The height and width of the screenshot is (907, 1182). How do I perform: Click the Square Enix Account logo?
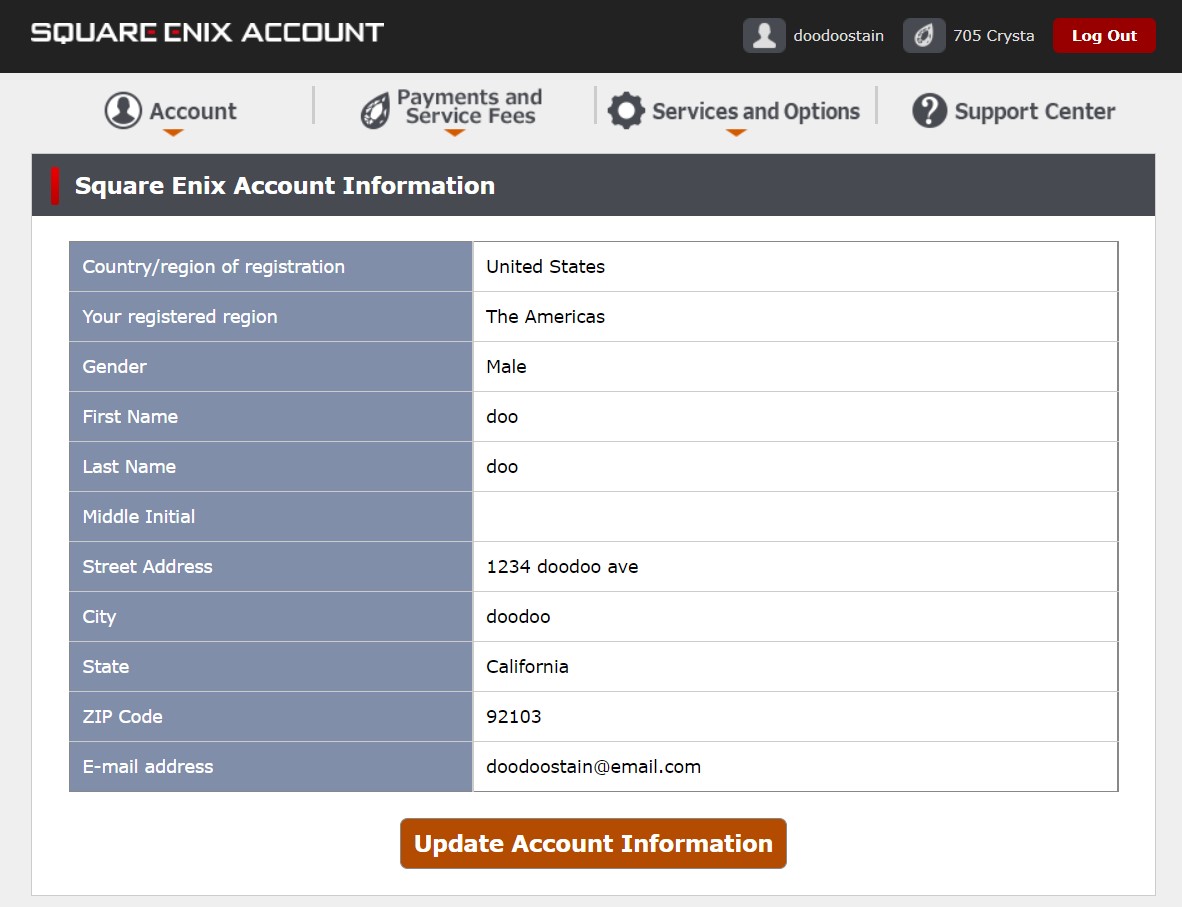tap(207, 32)
